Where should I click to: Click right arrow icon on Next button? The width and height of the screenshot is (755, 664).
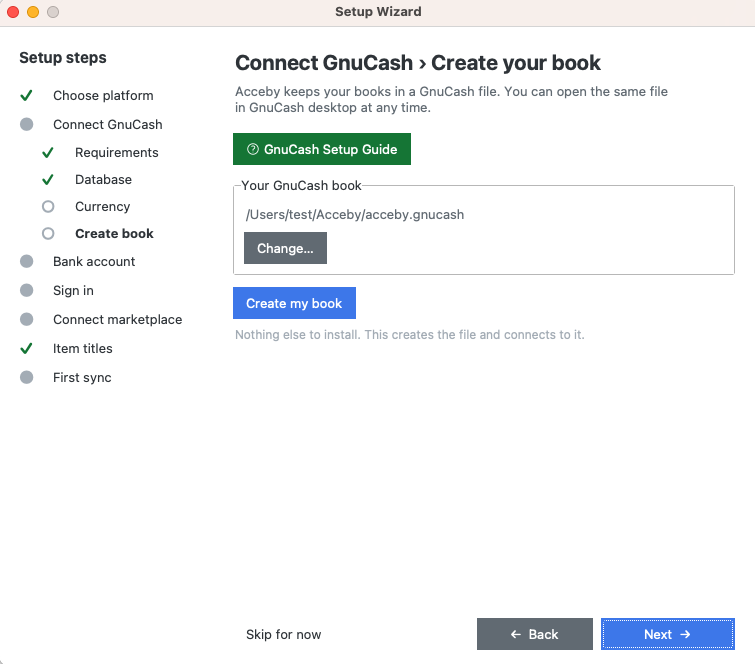tap(685, 634)
